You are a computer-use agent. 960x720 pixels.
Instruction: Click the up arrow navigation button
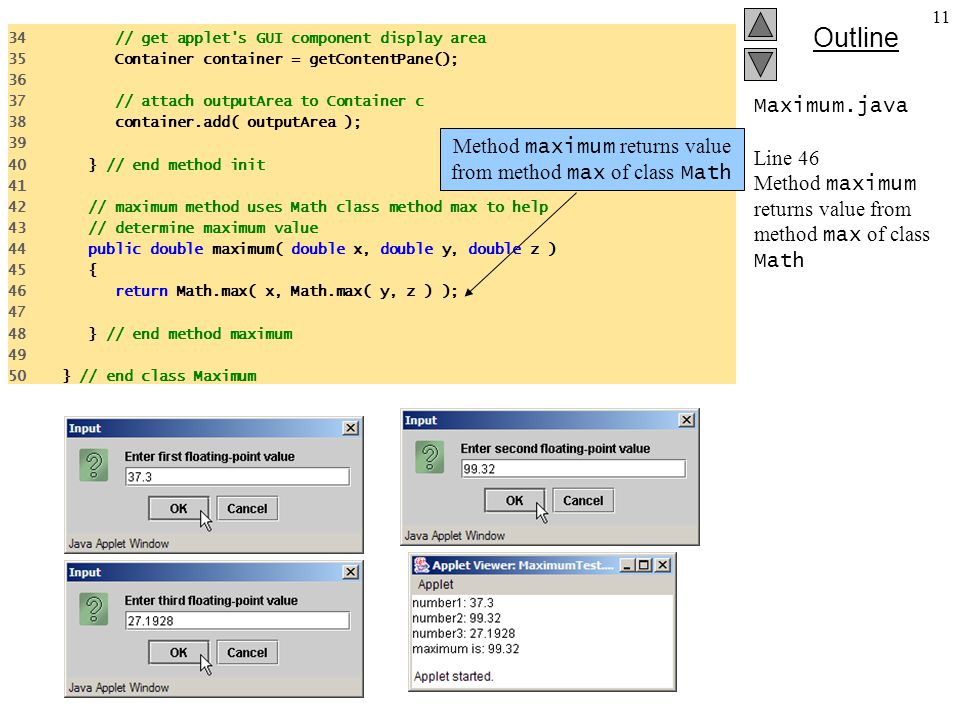point(760,24)
